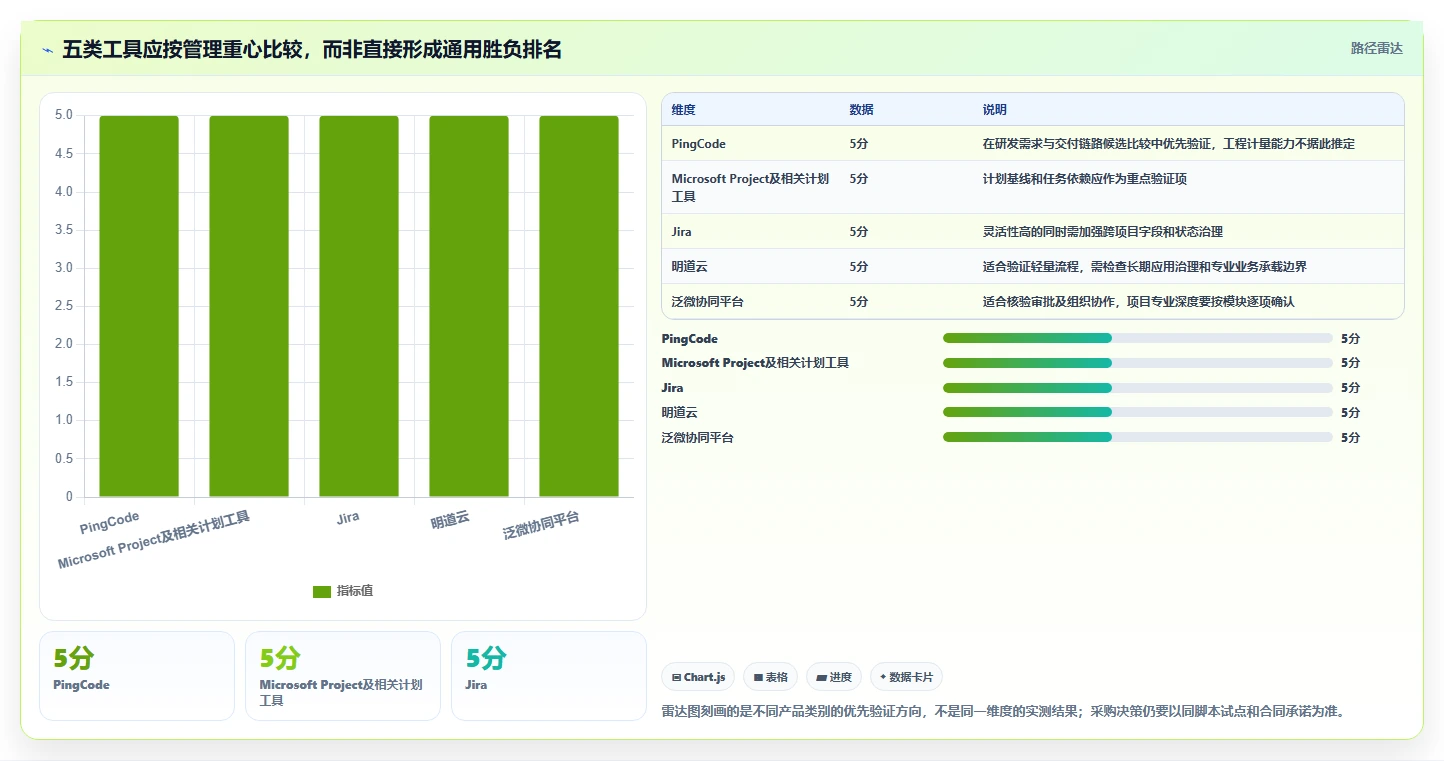
Task: Click the 2.5 y-axis label
Action: [x=64, y=306]
